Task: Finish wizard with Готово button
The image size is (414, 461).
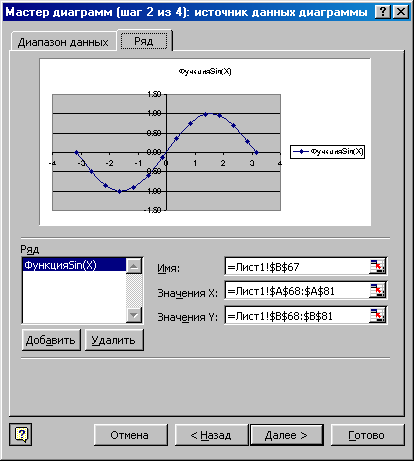Action: pyautogui.click(x=367, y=435)
